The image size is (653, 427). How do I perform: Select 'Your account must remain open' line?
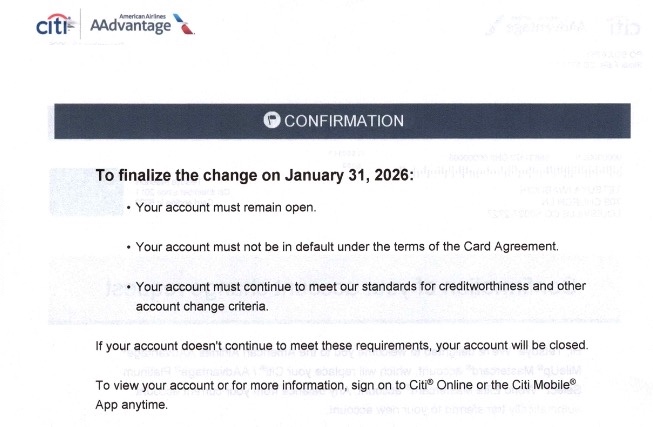(x=225, y=208)
